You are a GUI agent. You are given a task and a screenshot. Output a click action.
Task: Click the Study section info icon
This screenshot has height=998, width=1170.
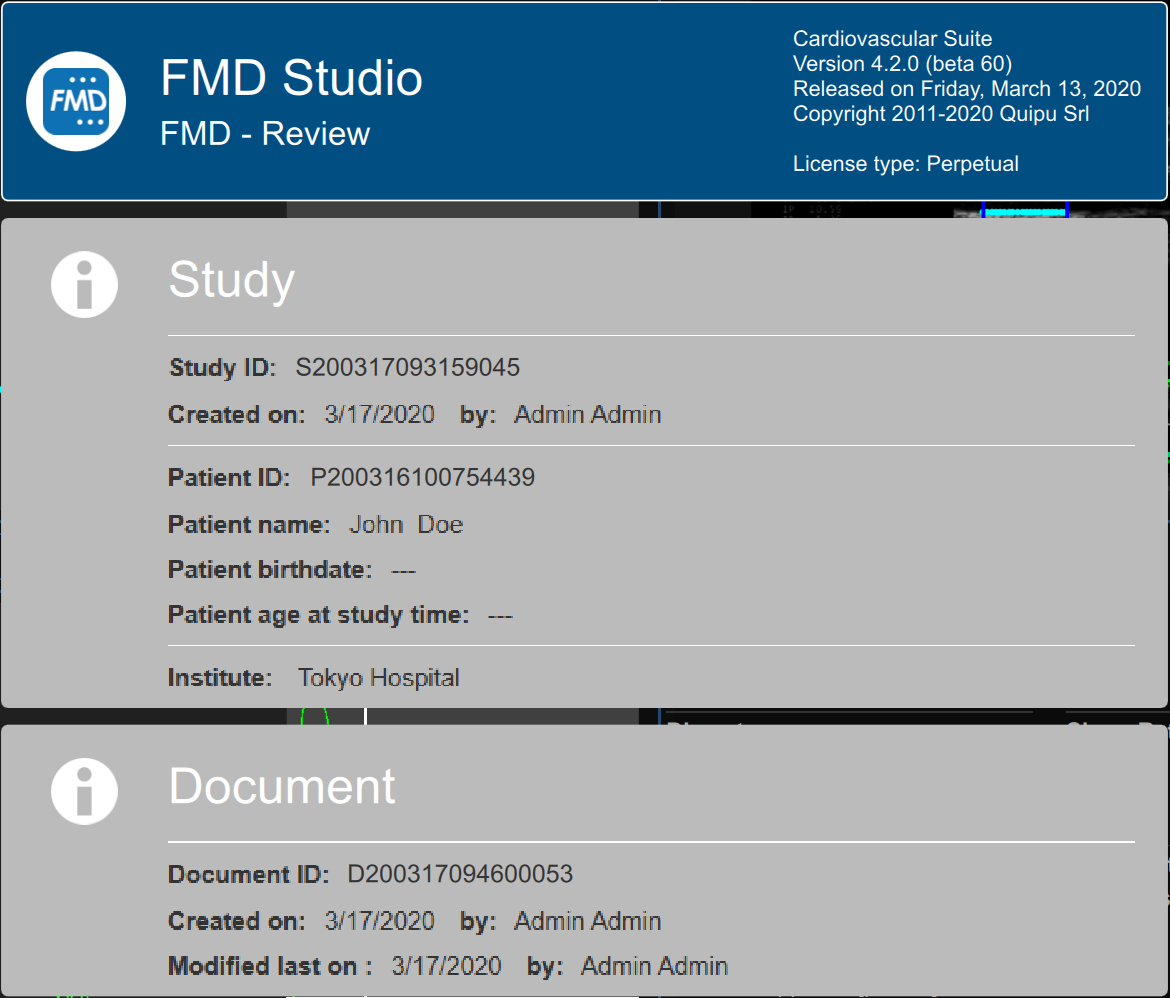[x=84, y=284]
